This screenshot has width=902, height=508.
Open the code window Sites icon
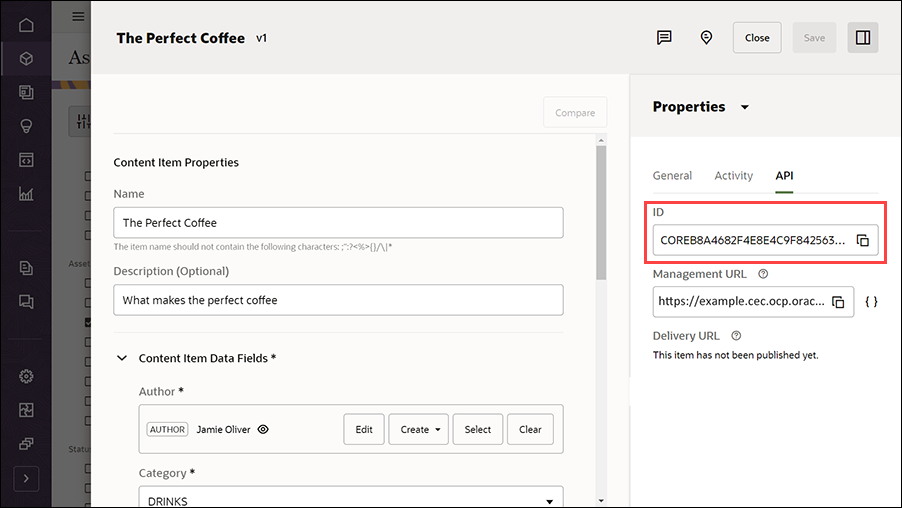pos(26,160)
